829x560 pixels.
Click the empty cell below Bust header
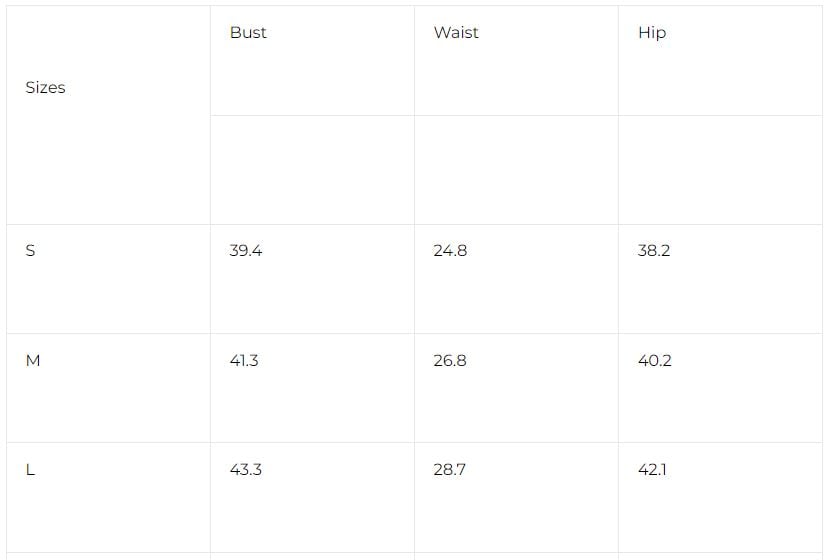pyautogui.click(x=312, y=170)
